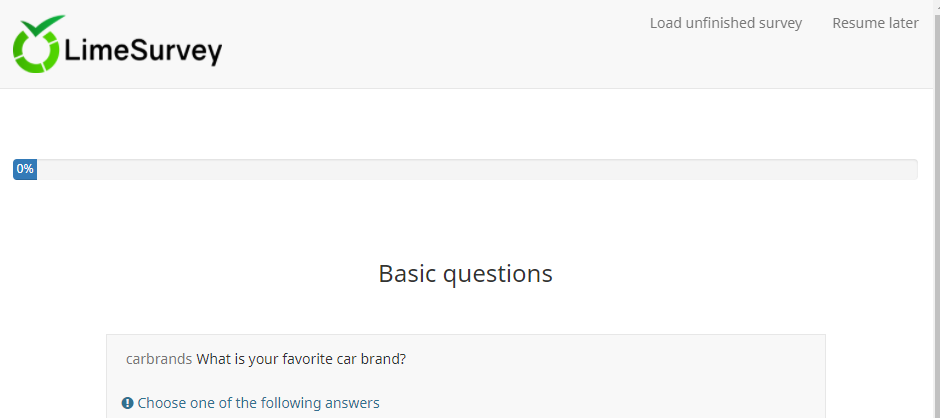Click the right end of the progress bar
940x418 pixels.
point(908,169)
